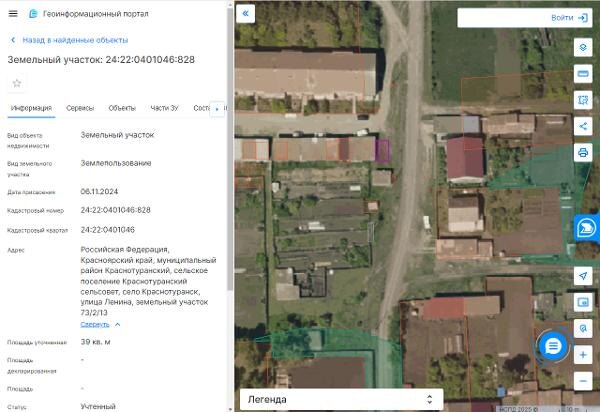Open the Сервисы tab
The width and height of the screenshot is (600, 412).
tap(80, 108)
